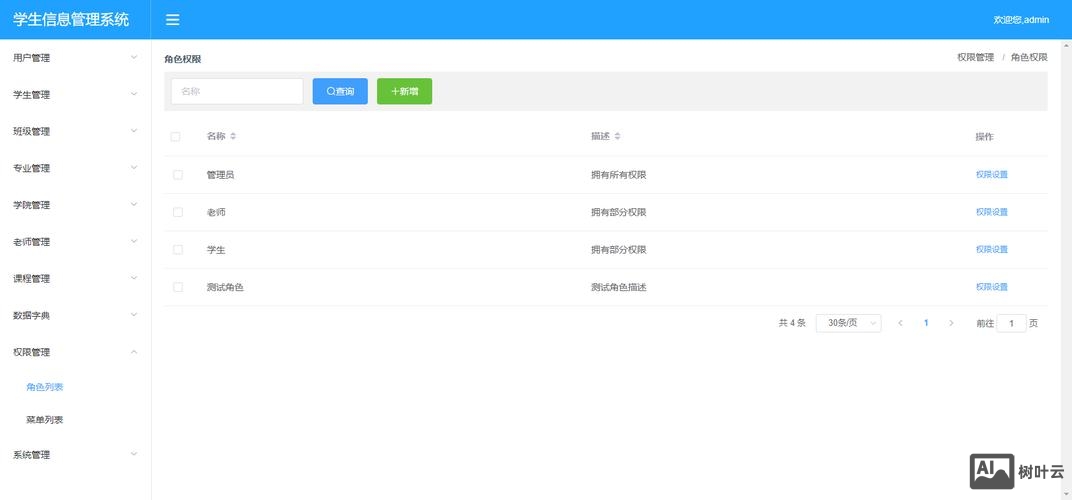
Task: Collapse the 权限管理 sidebar menu
Action: point(75,352)
